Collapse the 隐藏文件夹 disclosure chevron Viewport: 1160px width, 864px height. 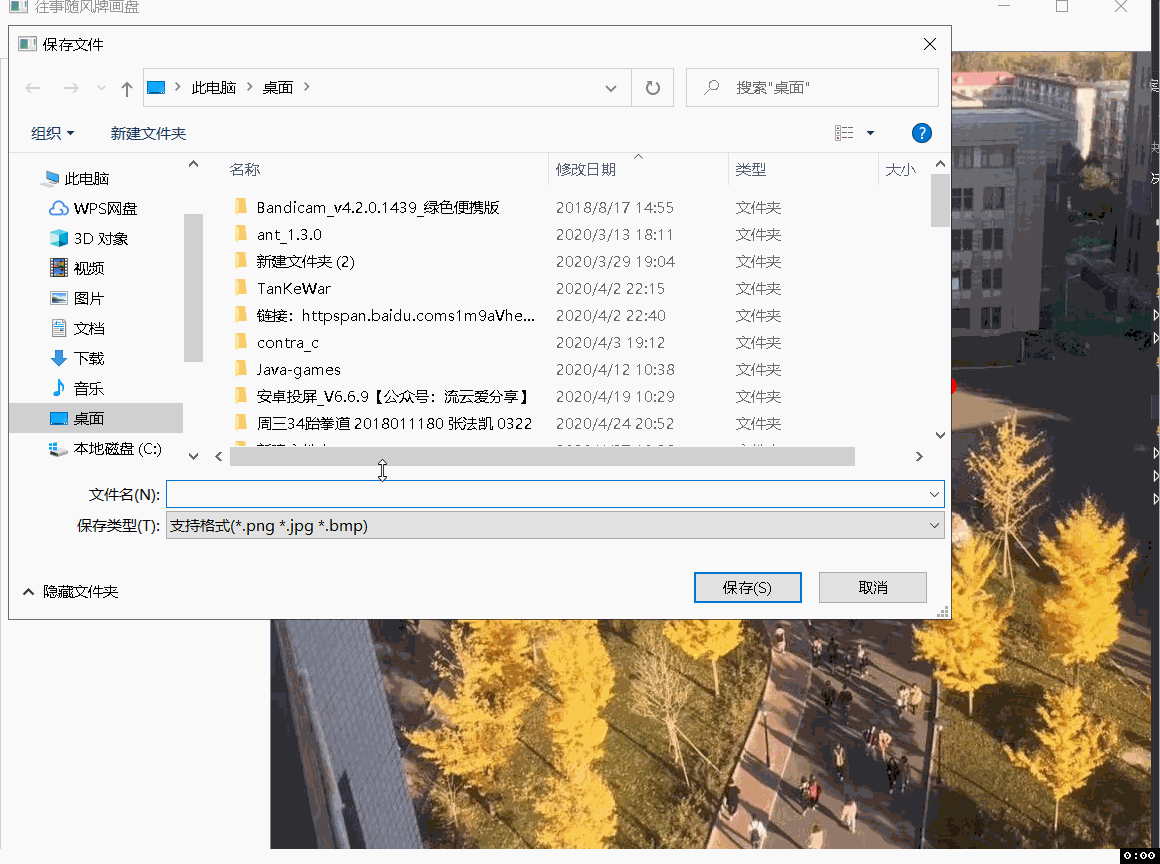coord(28,591)
